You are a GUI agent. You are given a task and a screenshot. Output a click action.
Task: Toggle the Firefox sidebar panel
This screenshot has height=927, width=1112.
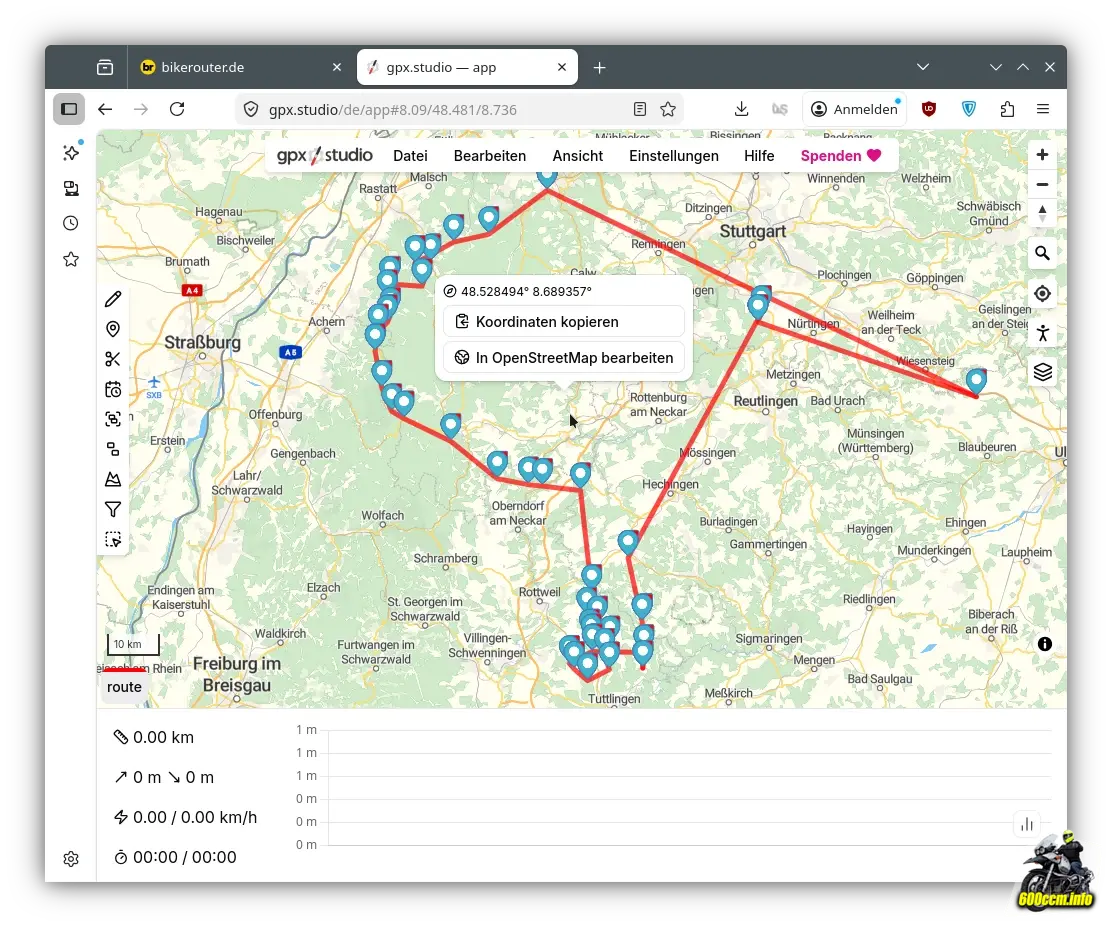pos(69,109)
